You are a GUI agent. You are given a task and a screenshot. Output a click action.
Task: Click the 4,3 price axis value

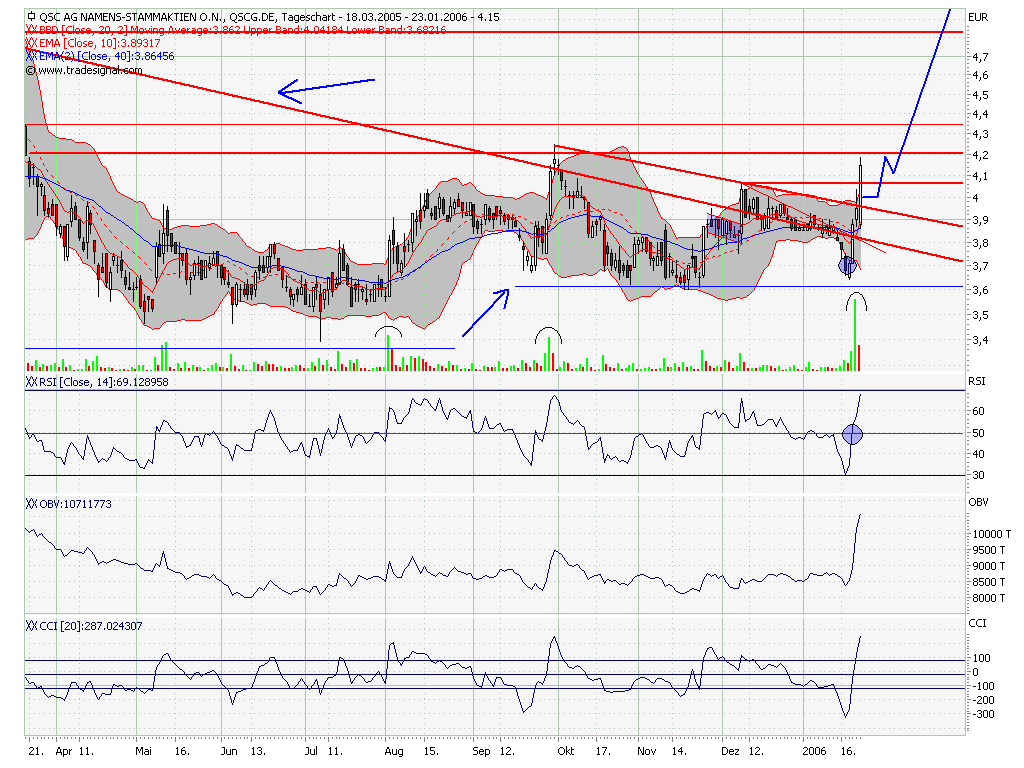pyautogui.click(x=980, y=135)
